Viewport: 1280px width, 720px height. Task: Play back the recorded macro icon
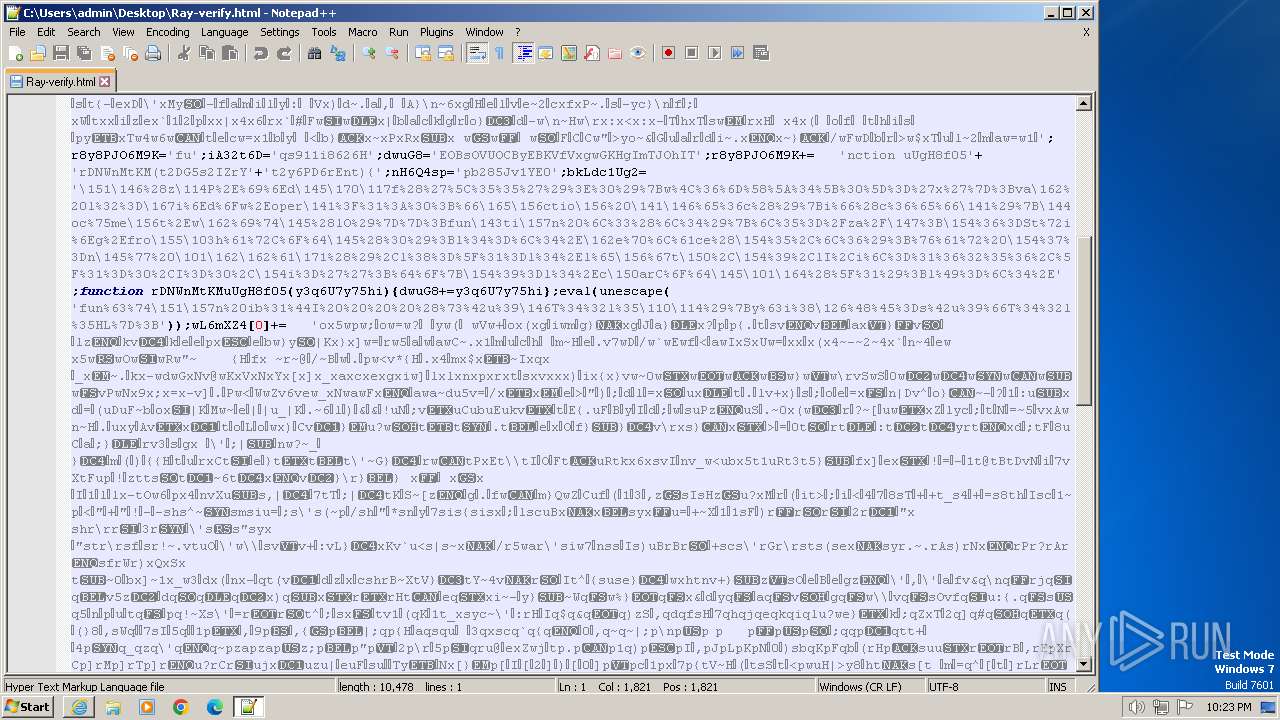(715, 53)
